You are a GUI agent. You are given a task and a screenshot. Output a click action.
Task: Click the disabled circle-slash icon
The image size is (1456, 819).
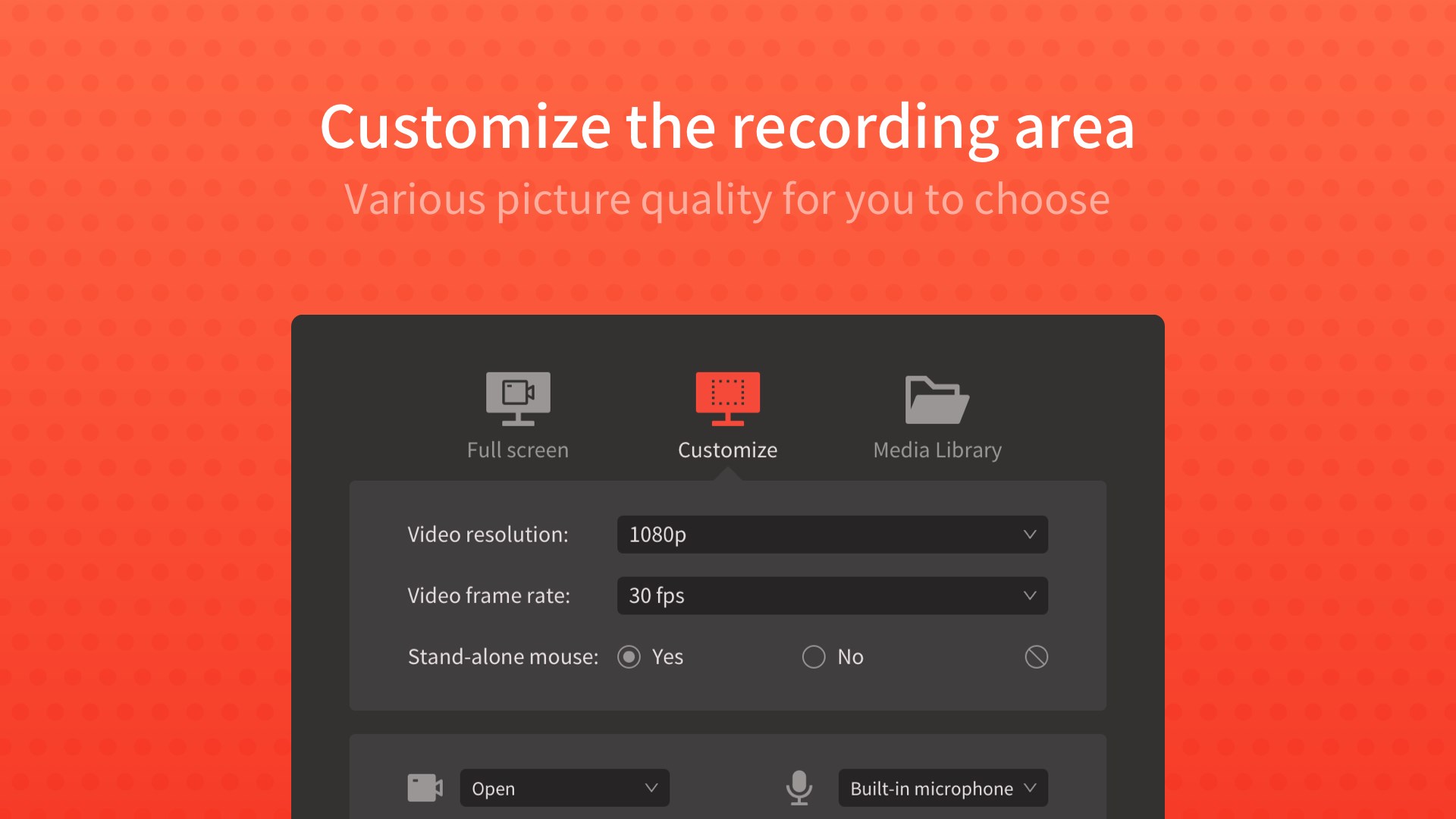[1037, 657]
